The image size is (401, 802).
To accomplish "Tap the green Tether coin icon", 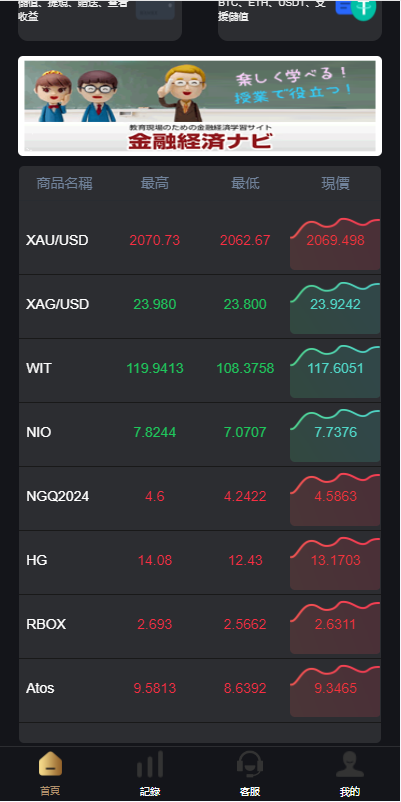I will pos(363,8).
